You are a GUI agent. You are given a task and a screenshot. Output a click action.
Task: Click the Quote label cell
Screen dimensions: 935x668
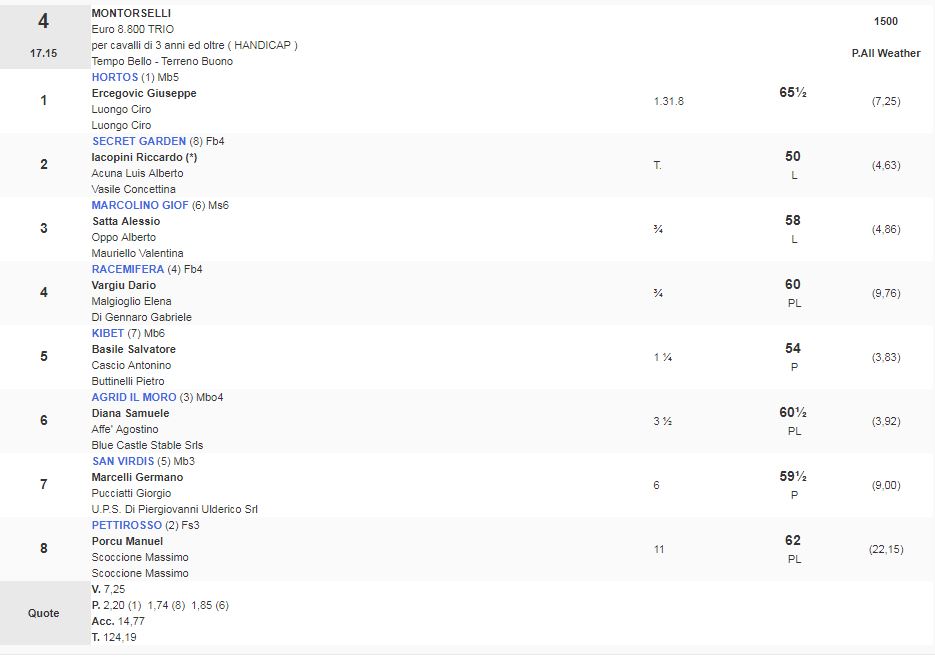click(43, 613)
